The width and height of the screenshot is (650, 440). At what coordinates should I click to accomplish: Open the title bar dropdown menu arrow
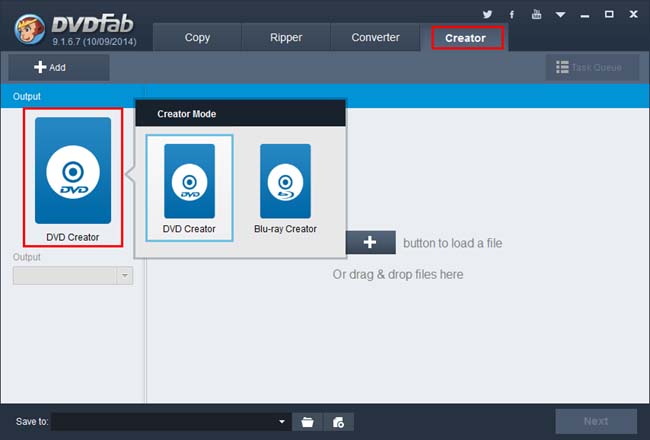point(560,15)
